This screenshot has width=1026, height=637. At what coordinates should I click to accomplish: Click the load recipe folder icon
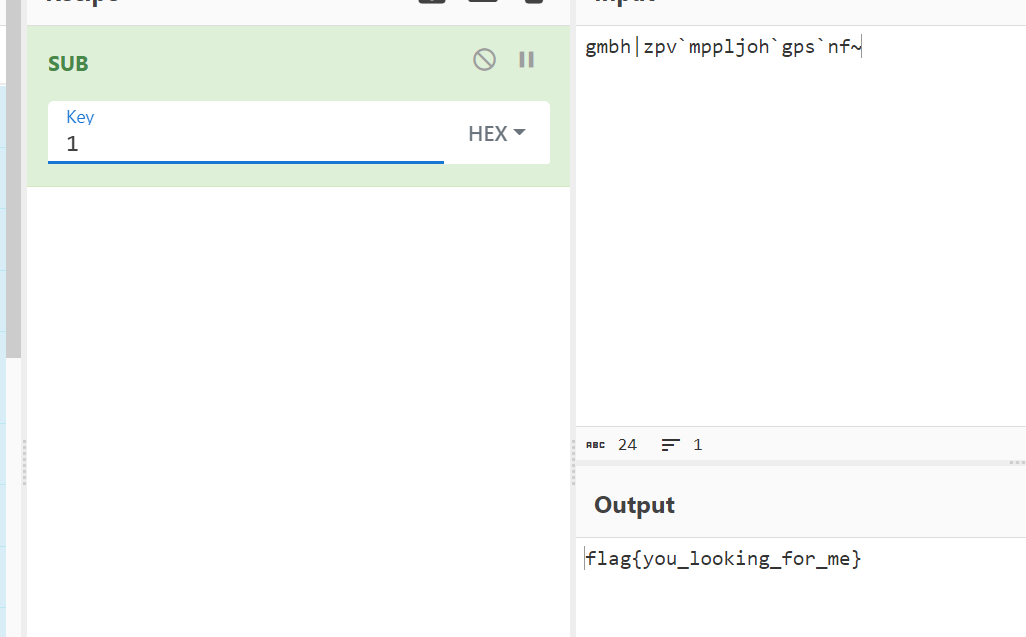click(483, 2)
